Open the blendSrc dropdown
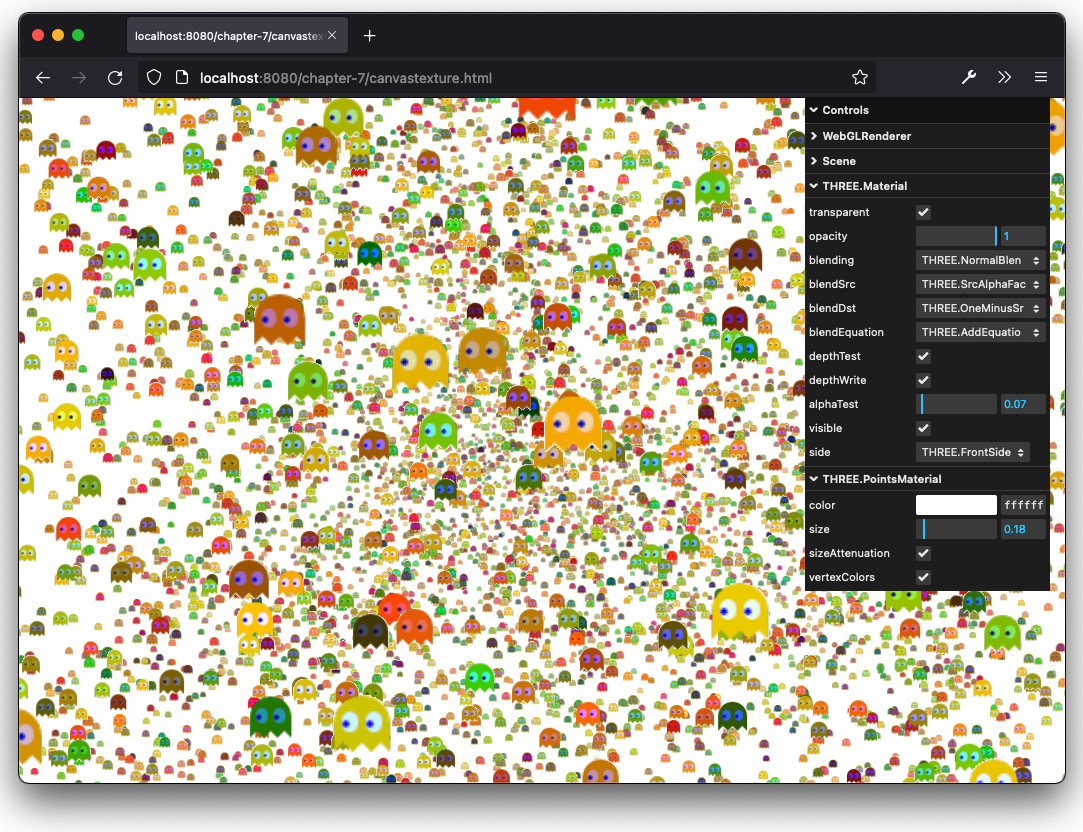1083x832 pixels. (x=980, y=284)
